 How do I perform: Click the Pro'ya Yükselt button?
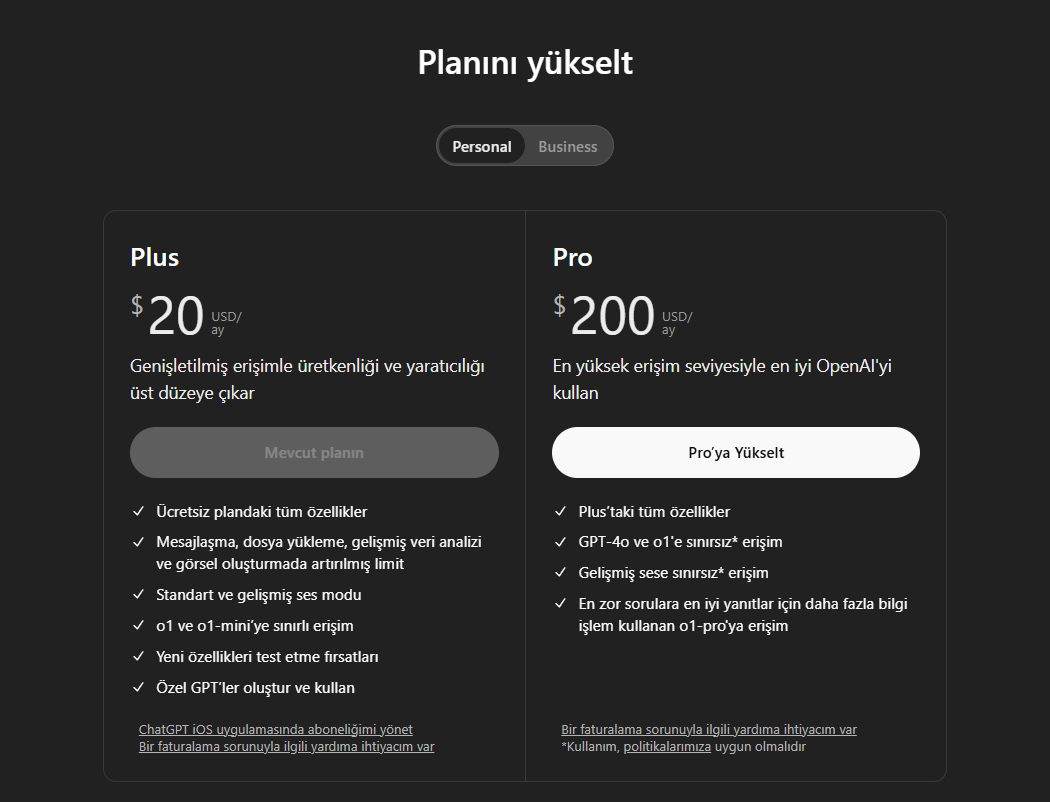(736, 452)
